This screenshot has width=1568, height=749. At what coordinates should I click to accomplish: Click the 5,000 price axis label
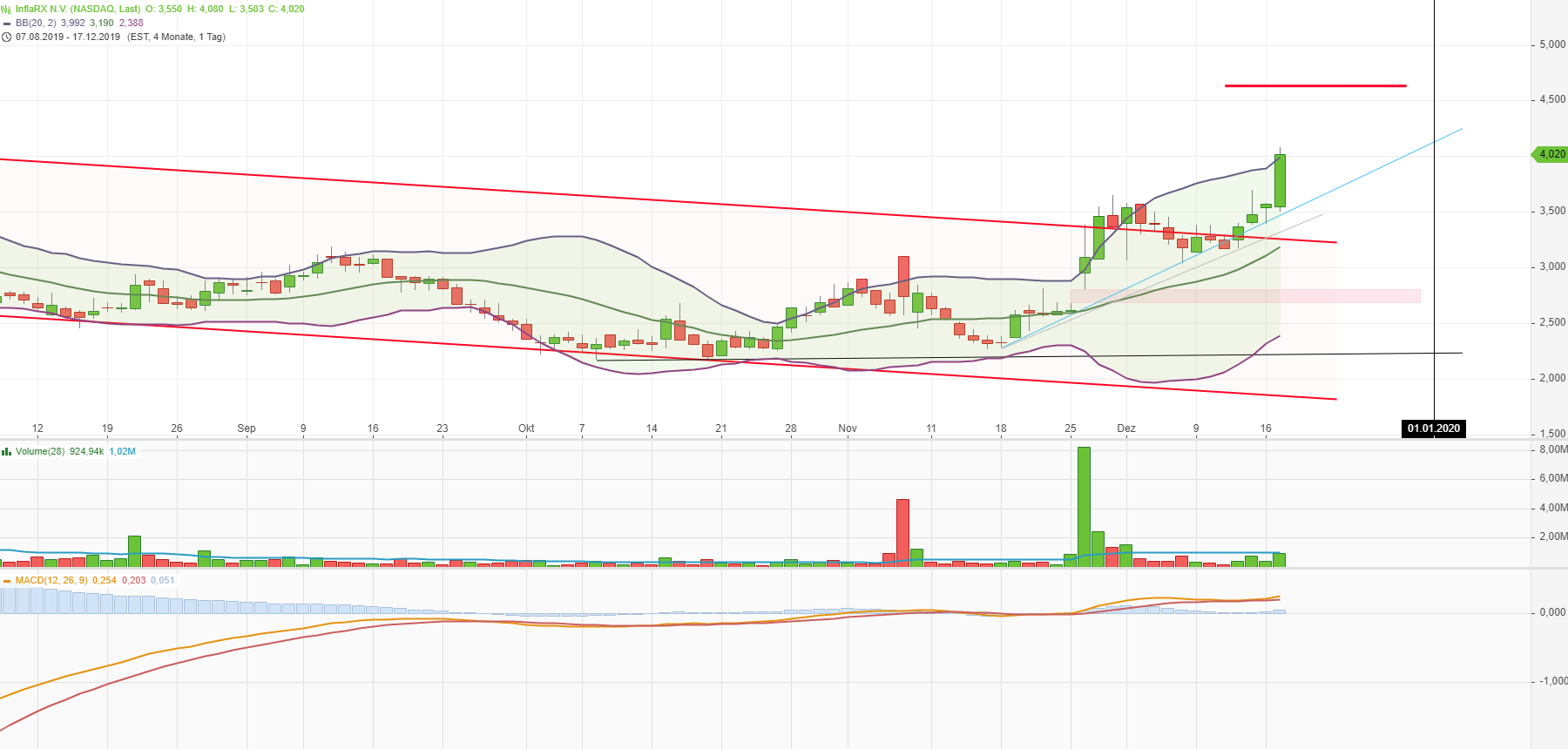point(1552,44)
